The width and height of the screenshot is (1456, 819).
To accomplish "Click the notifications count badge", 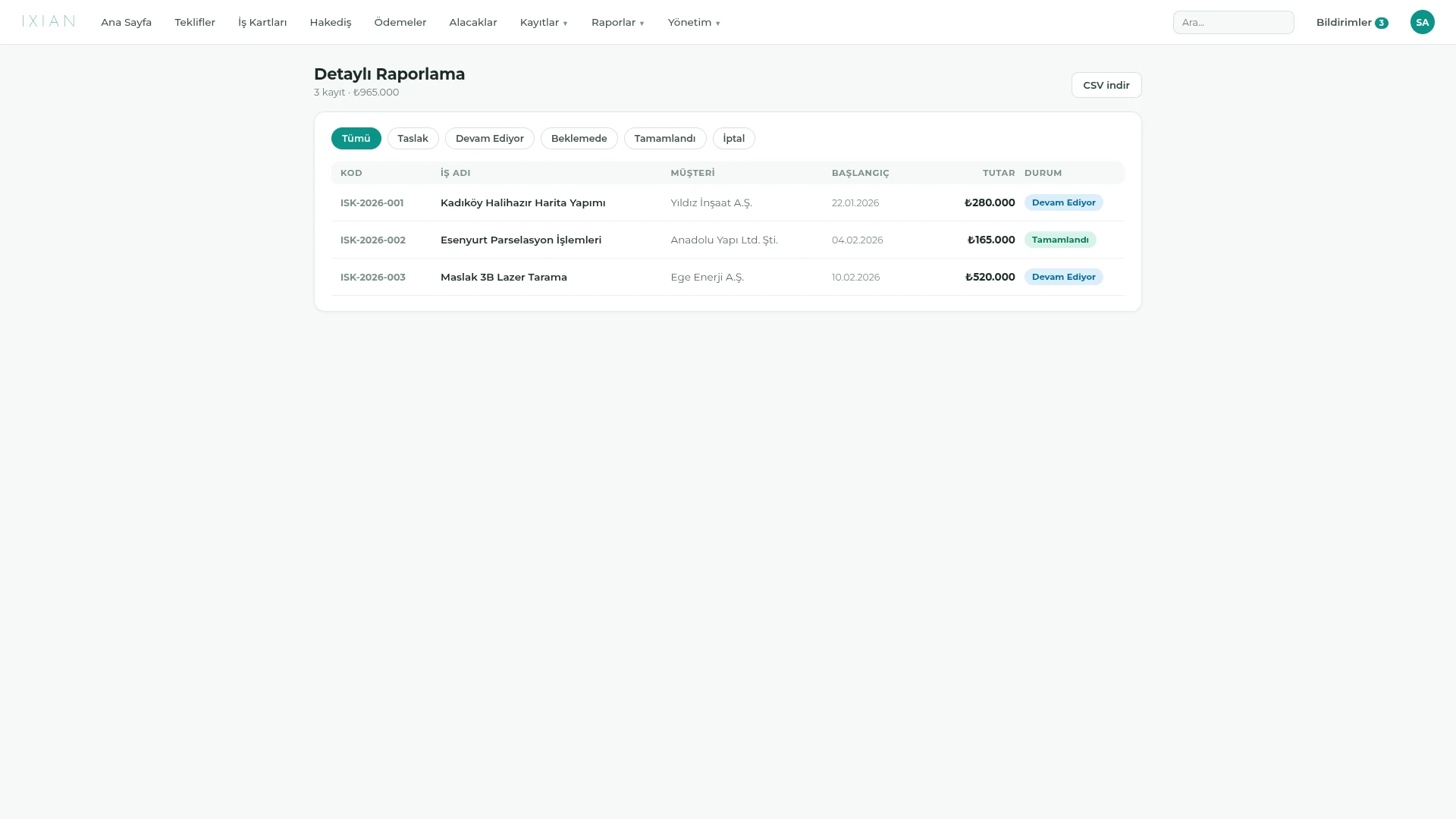I will [1381, 23].
